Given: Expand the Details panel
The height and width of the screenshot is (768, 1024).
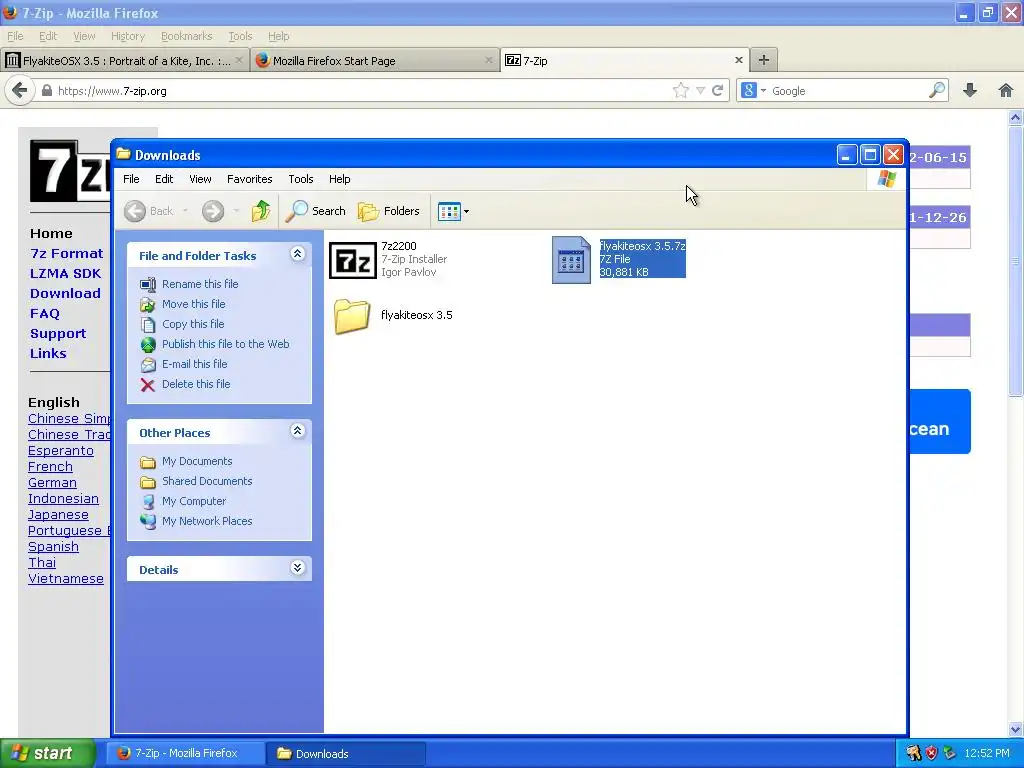Looking at the screenshot, I should [297, 568].
